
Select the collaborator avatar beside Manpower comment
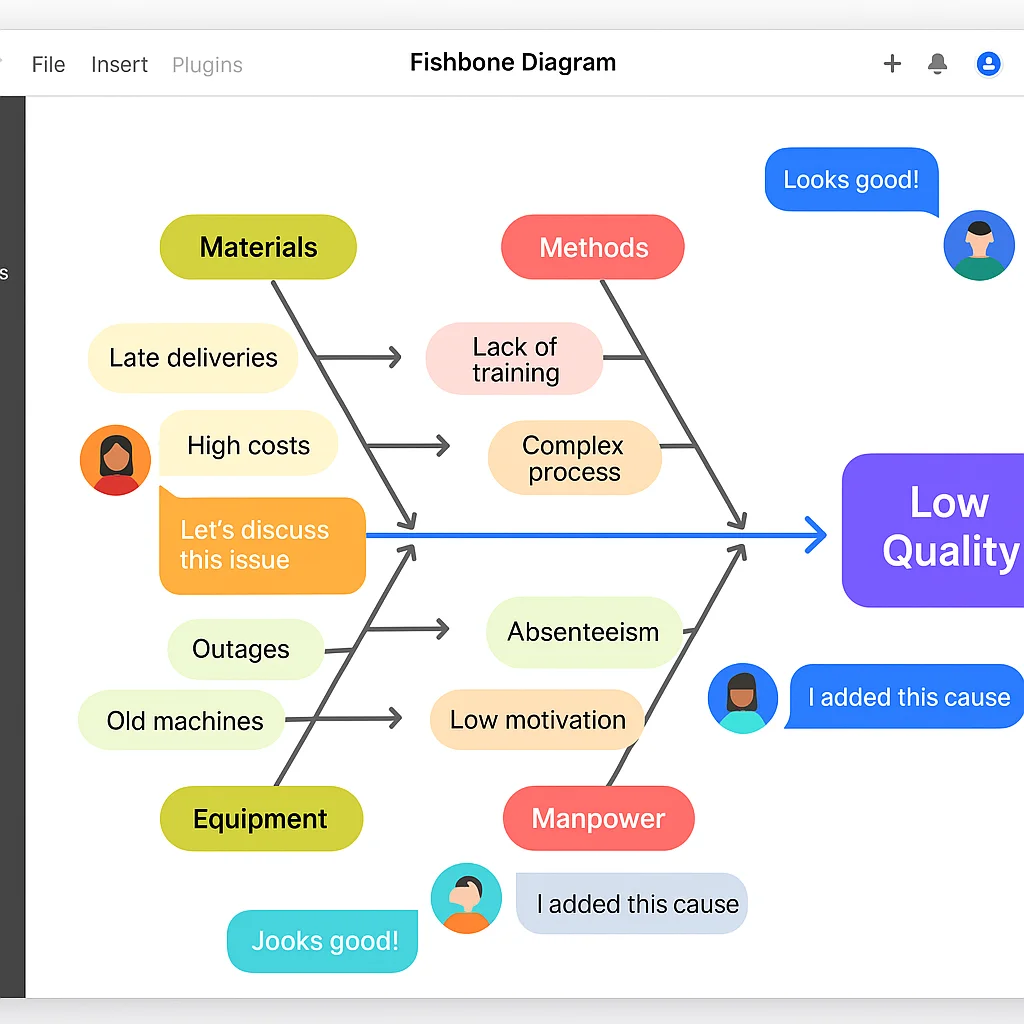point(466,897)
